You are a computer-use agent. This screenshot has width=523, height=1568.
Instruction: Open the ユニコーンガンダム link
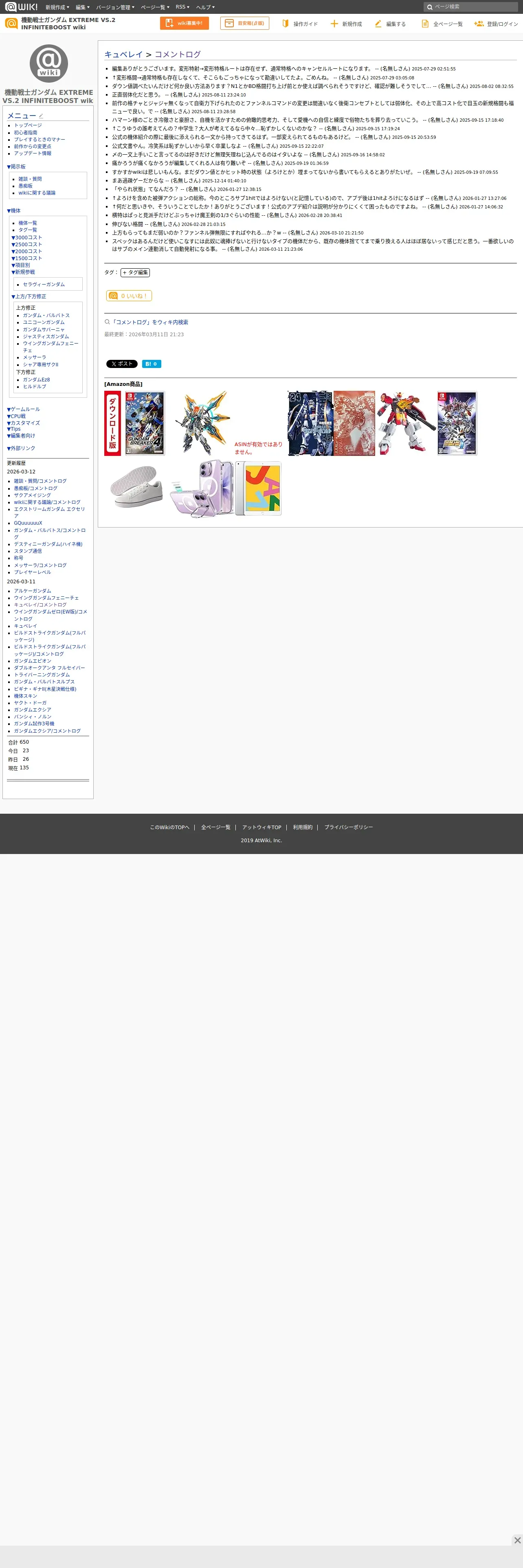[44, 323]
